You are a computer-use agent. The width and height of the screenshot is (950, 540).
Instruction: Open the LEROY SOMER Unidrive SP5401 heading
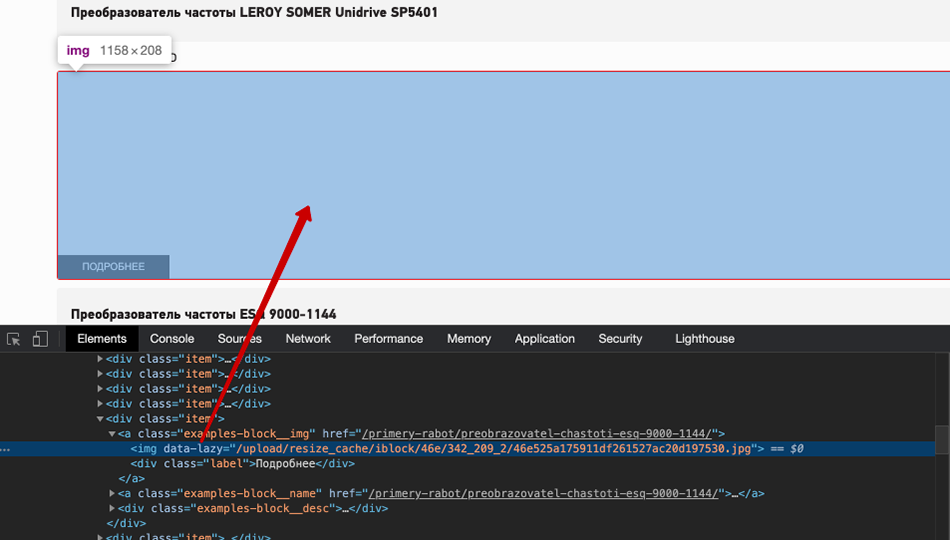point(254,12)
